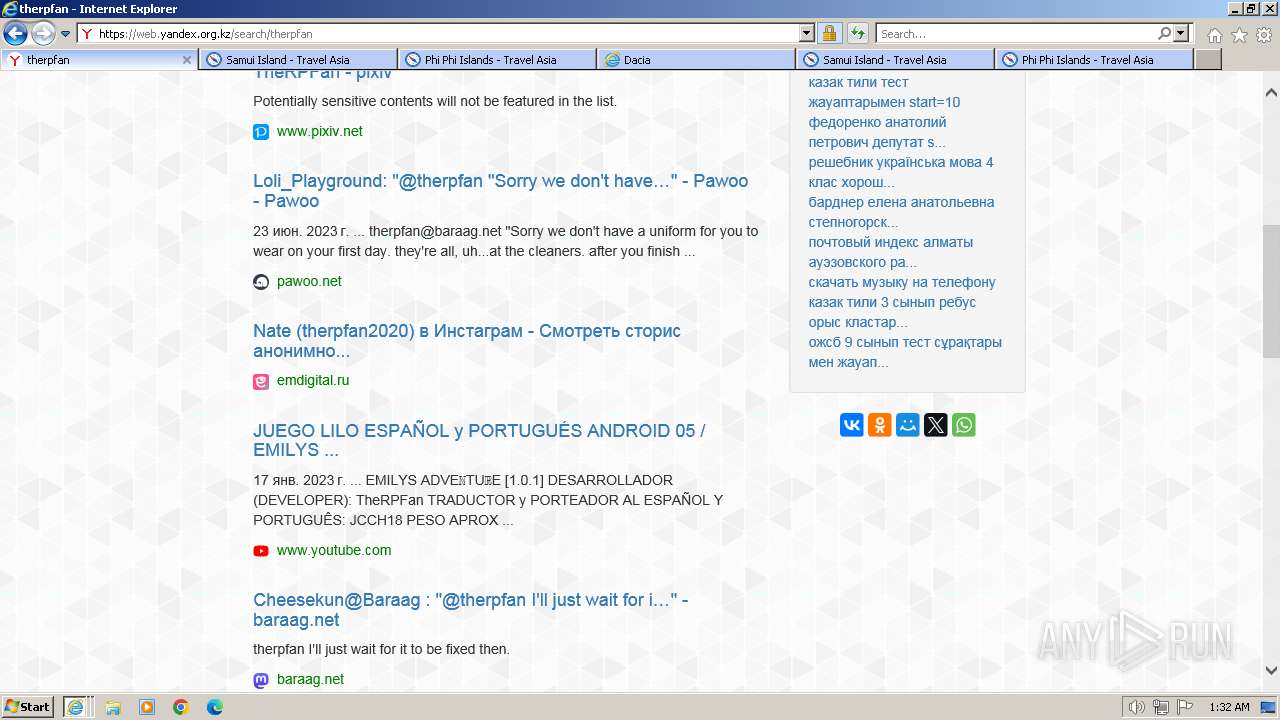
Task: Open the recent pages dropdown arrow
Action: click(65, 34)
